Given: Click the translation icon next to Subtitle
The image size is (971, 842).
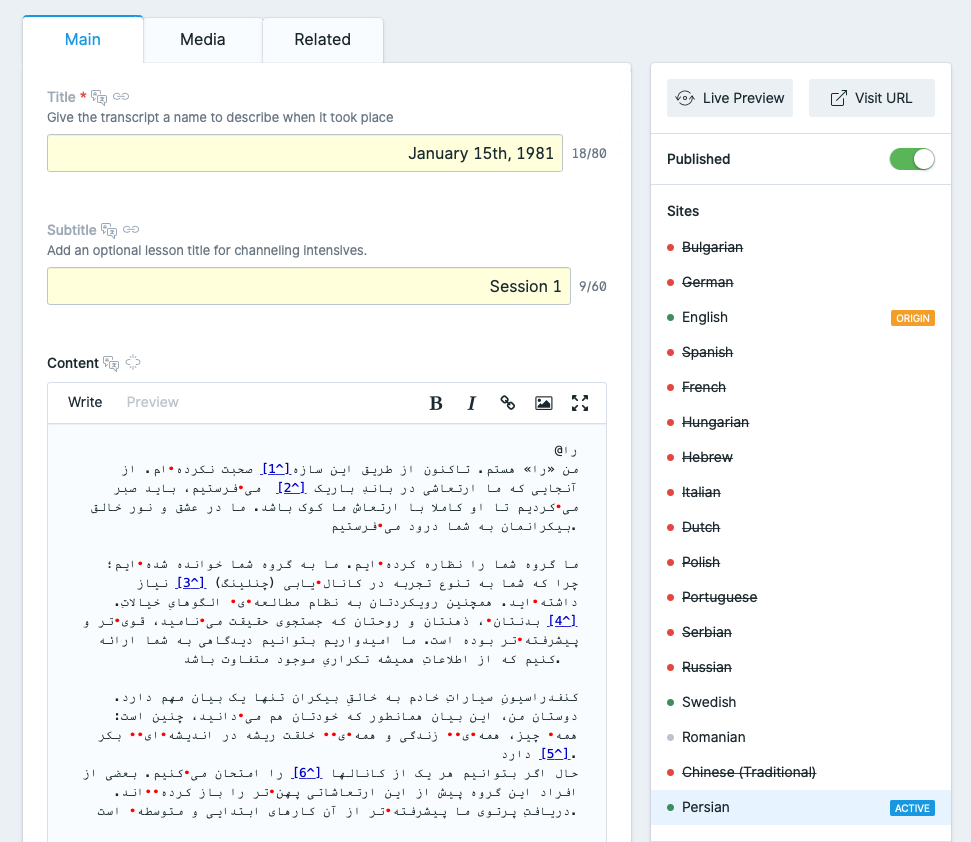Looking at the screenshot, I should pos(110,229).
